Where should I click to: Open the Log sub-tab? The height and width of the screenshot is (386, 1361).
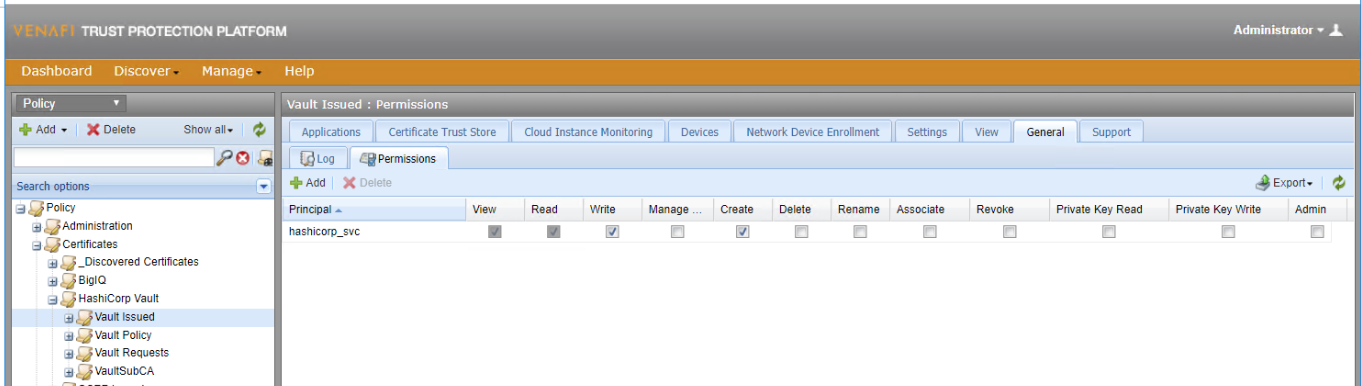click(x=318, y=158)
